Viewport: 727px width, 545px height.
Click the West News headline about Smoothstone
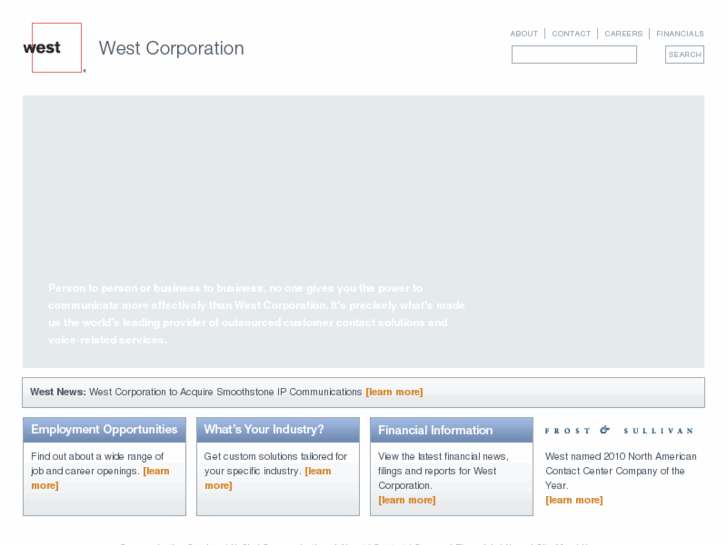point(225,392)
